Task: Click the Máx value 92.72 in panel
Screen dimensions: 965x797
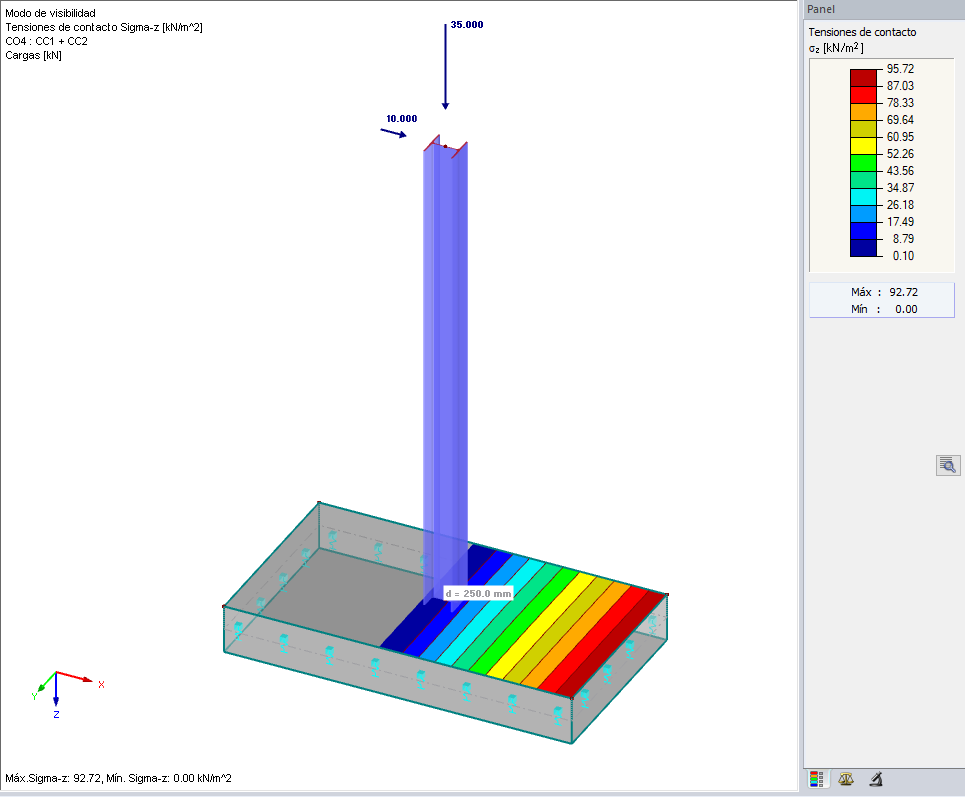Action: tap(903, 292)
